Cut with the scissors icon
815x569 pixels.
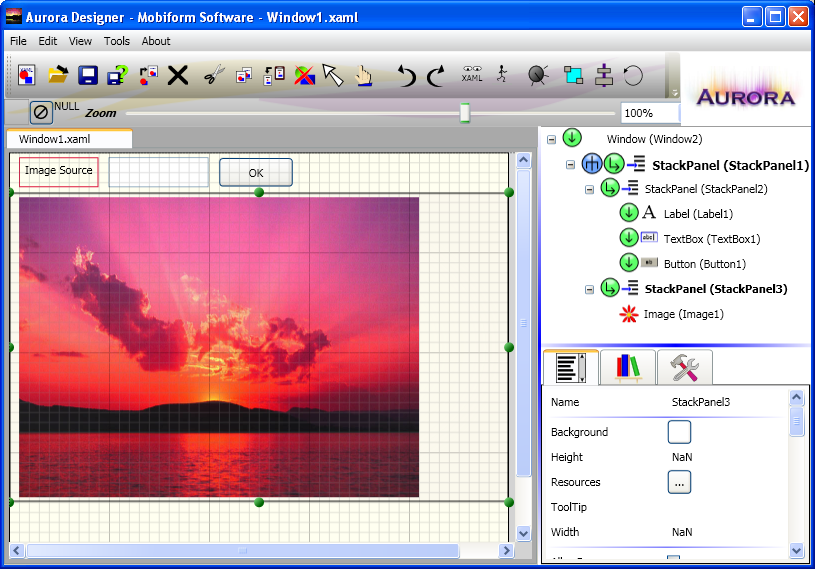click(x=214, y=75)
